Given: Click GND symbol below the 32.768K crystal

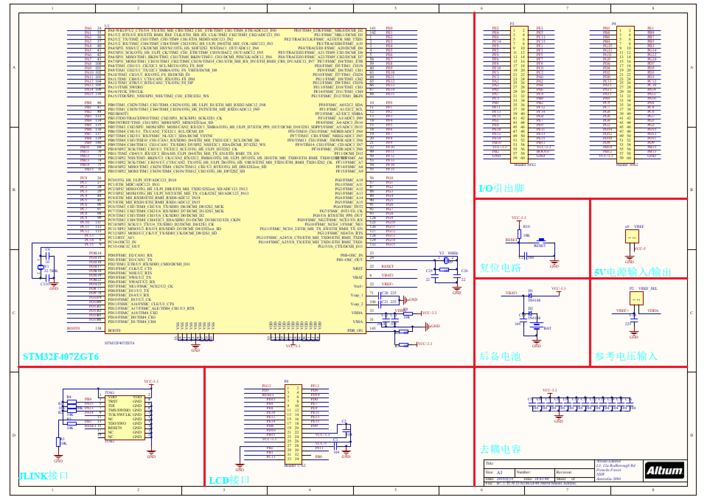Looking at the screenshot, I should point(54,285).
